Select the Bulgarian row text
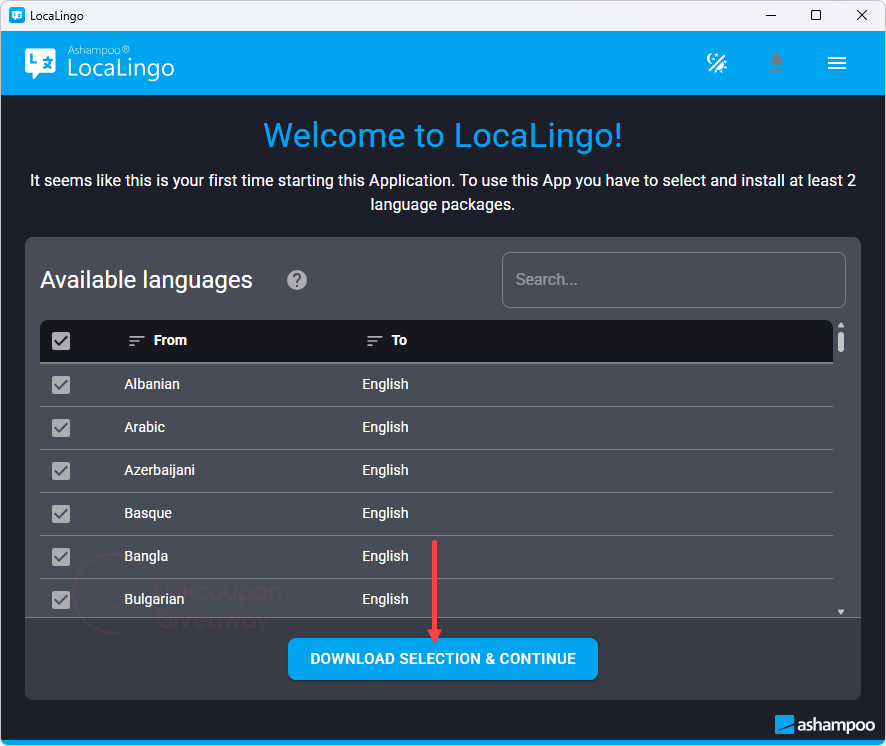 (x=154, y=599)
